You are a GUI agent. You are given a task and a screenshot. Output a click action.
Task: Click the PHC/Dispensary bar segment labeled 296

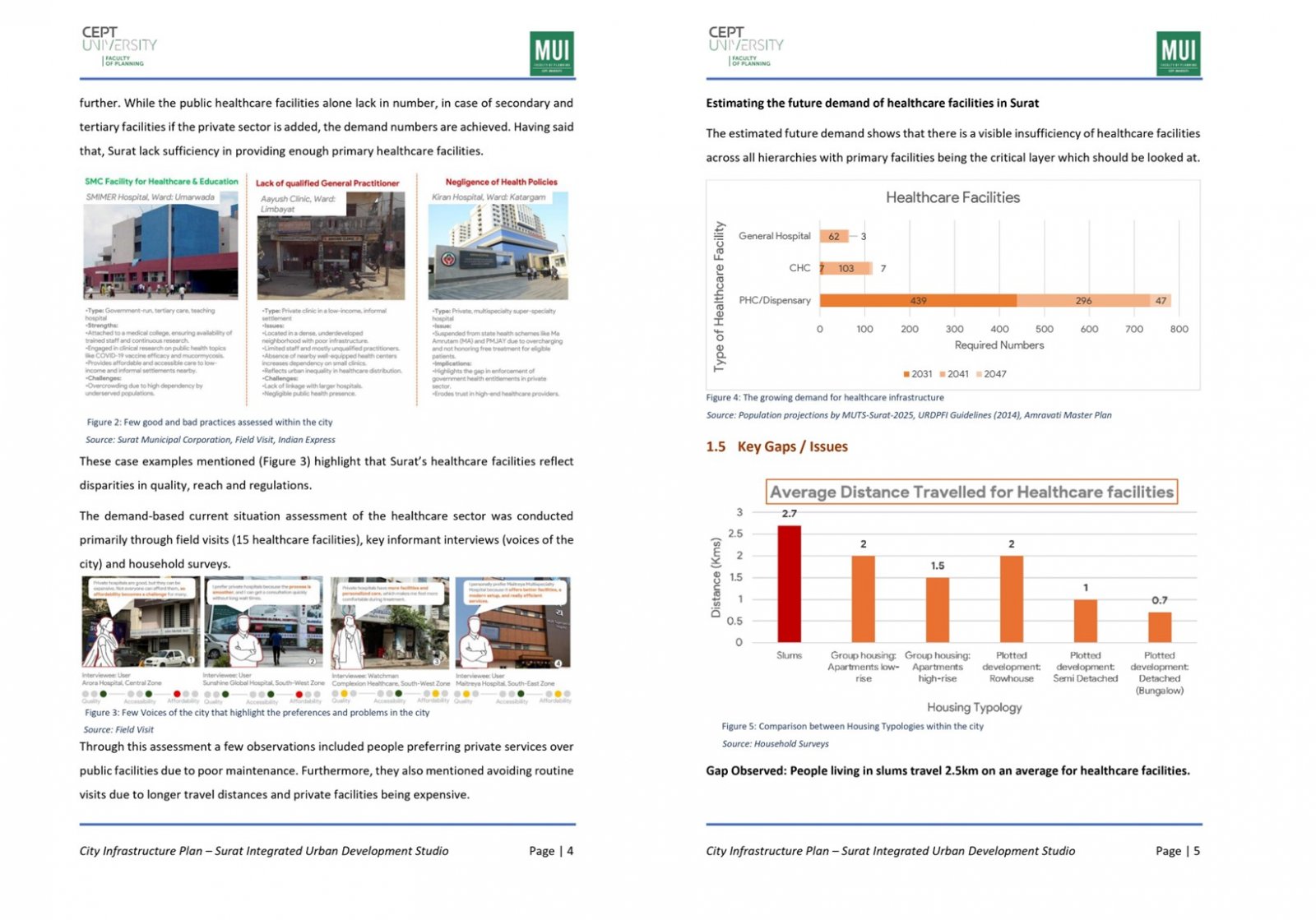point(1083,300)
